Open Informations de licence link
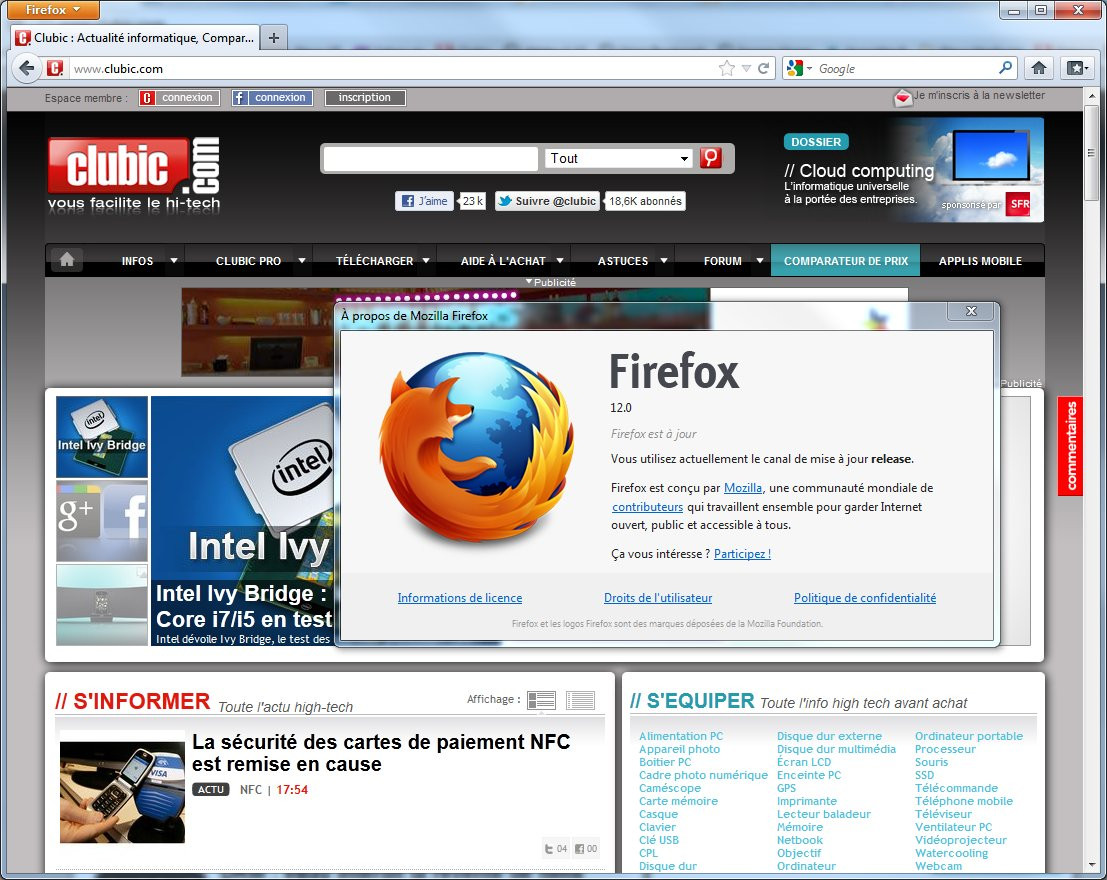 point(460,597)
